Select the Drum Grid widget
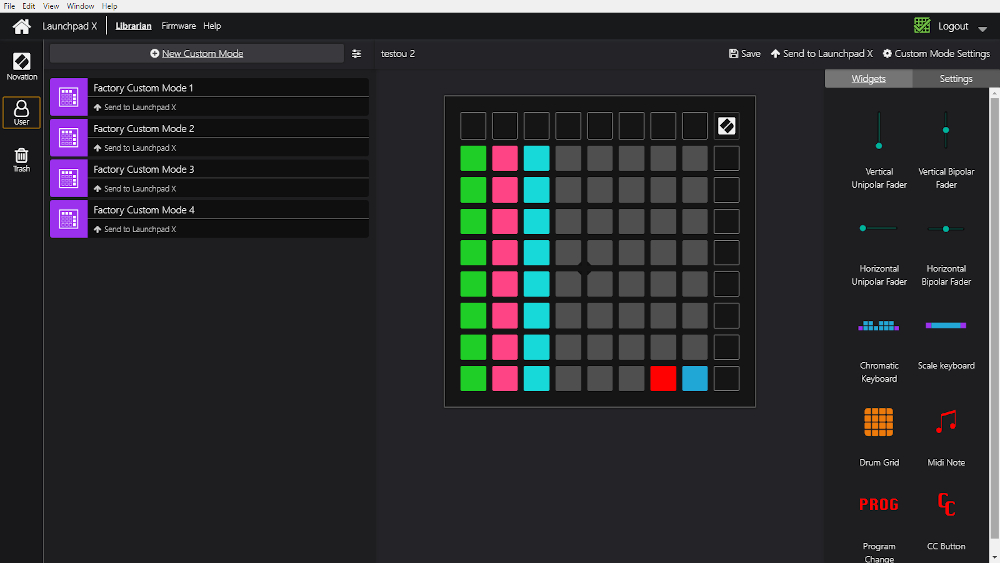The height and width of the screenshot is (563, 1000). point(879,437)
